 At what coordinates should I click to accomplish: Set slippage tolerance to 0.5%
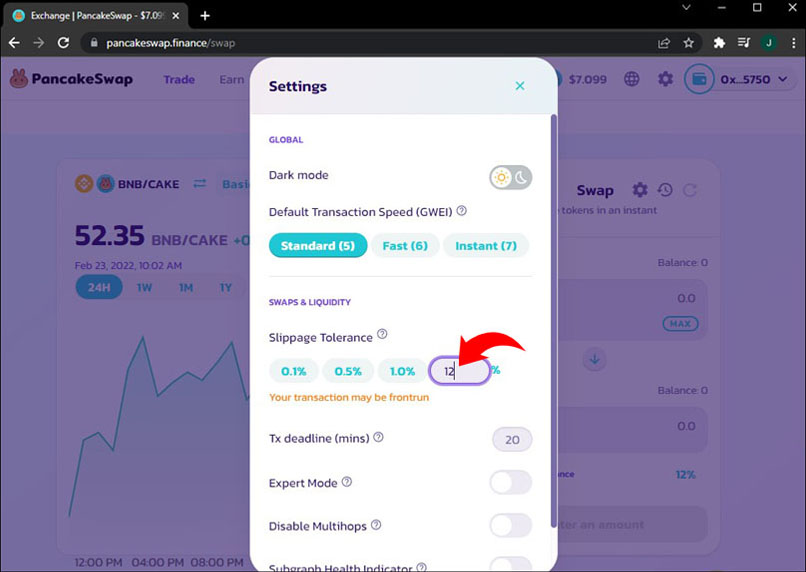coord(348,371)
